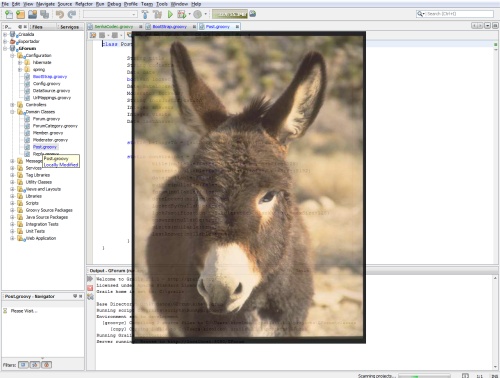Close the Post.groovy editor tab
The width and height of the screenshot is (500, 378).
pos(237,27)
